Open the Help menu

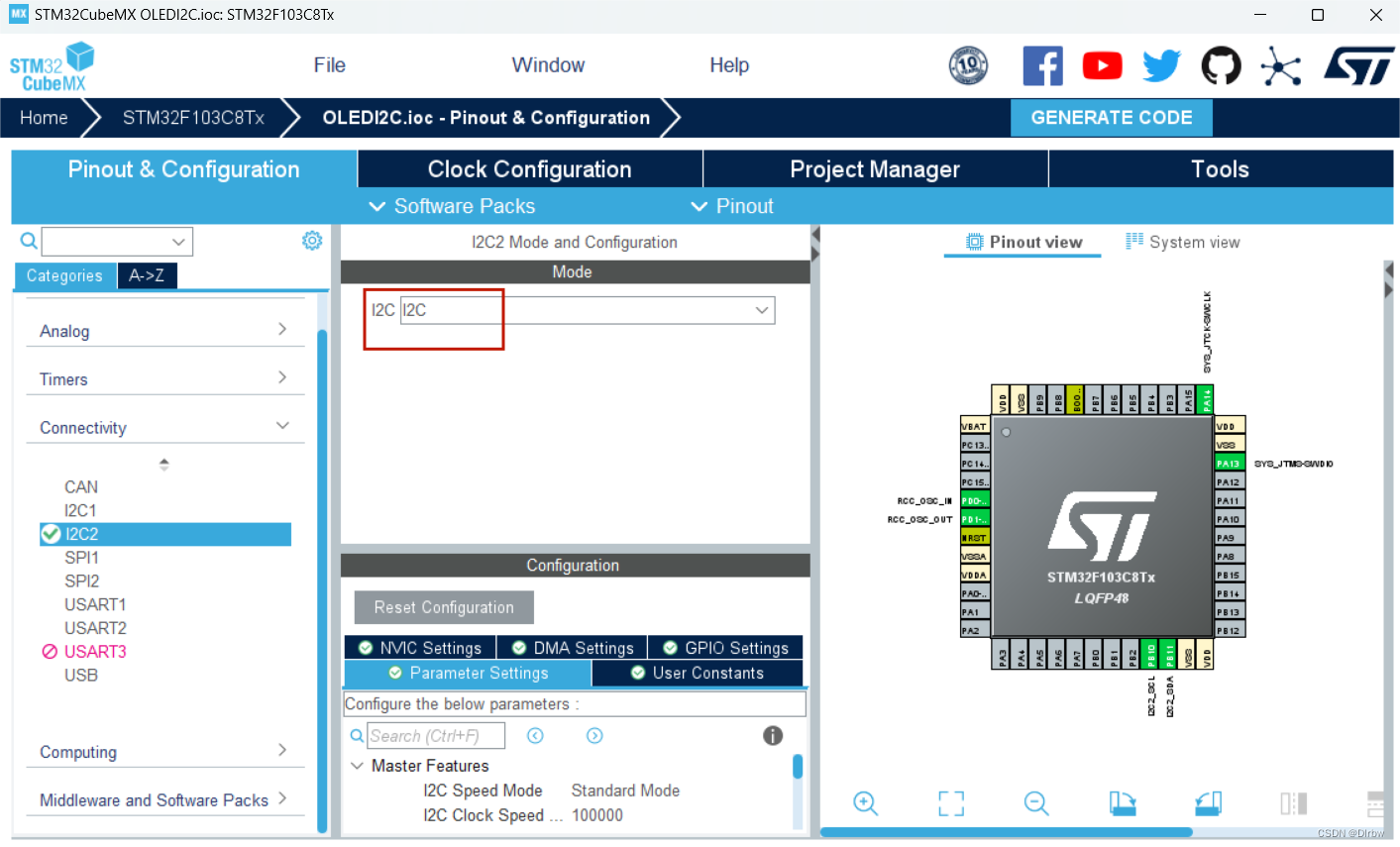click(x=729, y=65)
